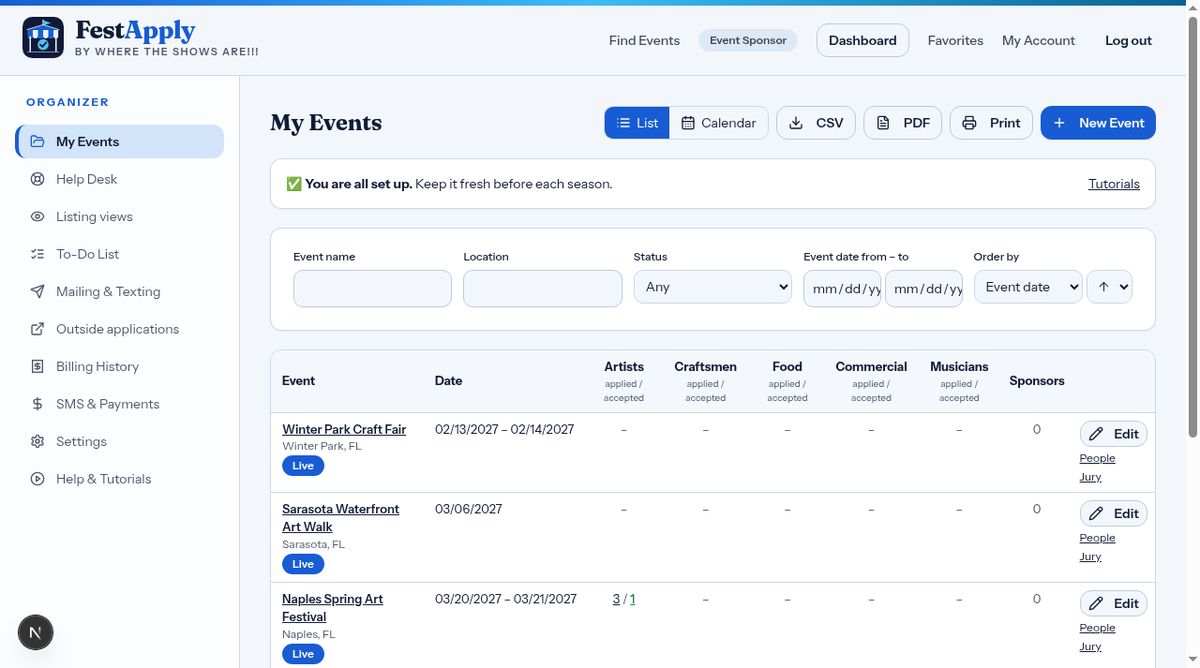
Task: Open Outside applications in sidebar
Action: coord(119,329)
